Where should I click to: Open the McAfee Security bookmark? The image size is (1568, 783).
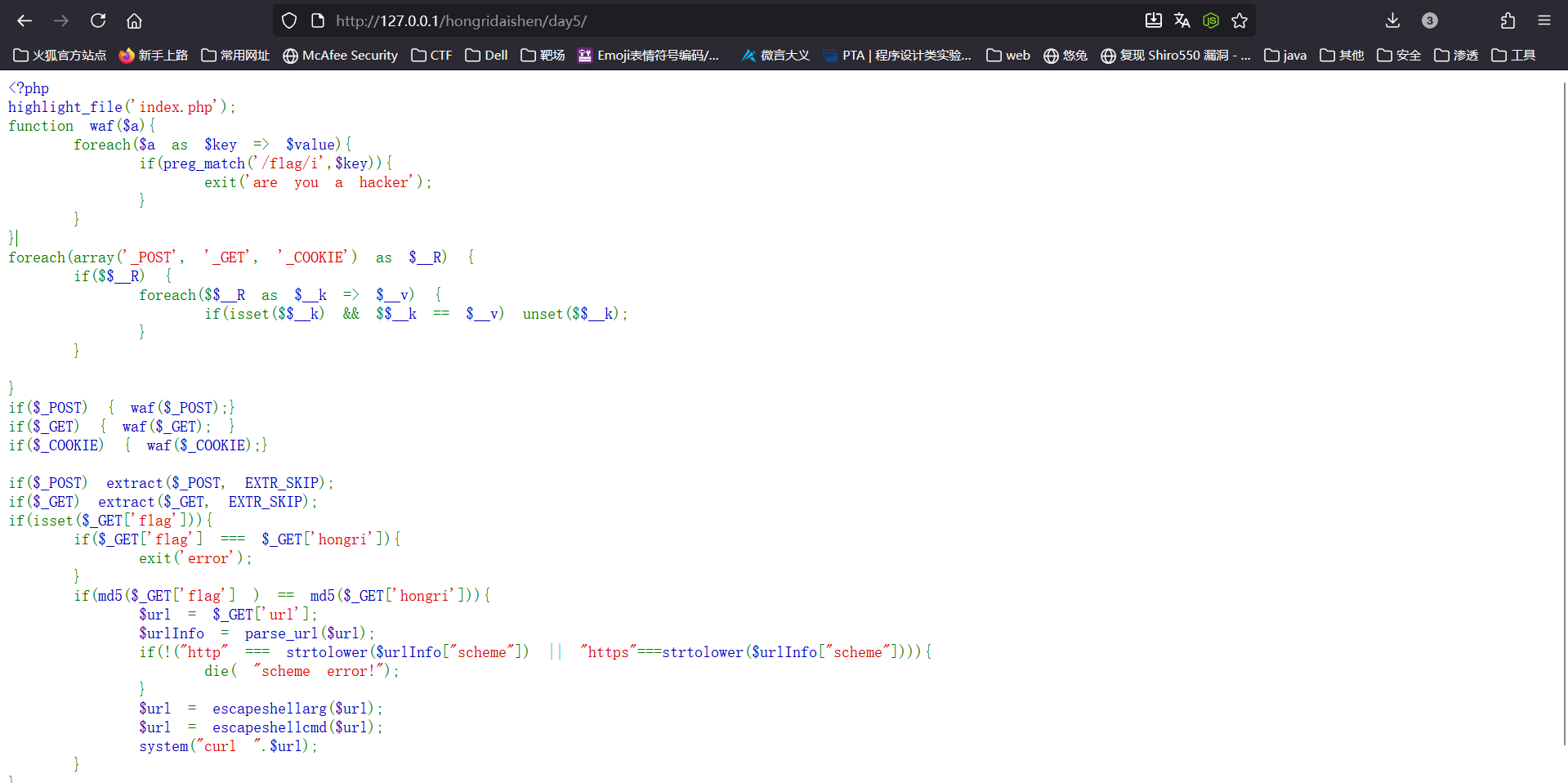point(340,55)
